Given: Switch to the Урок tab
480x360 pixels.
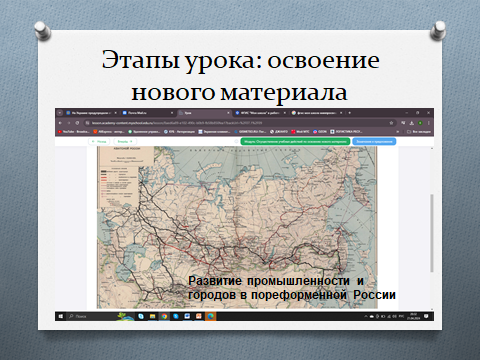Looking at the screenshot, I should 204,113.
